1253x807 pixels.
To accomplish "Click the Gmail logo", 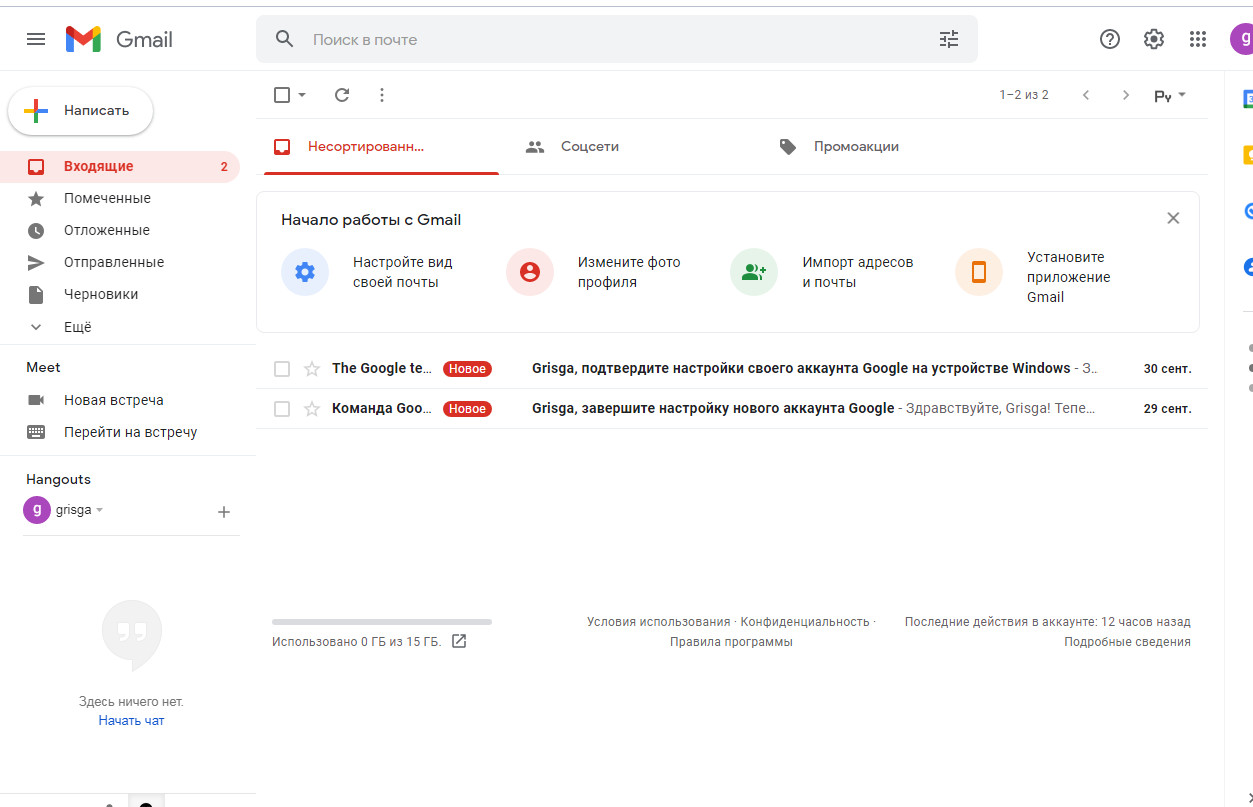I will [x=119, y=39].
